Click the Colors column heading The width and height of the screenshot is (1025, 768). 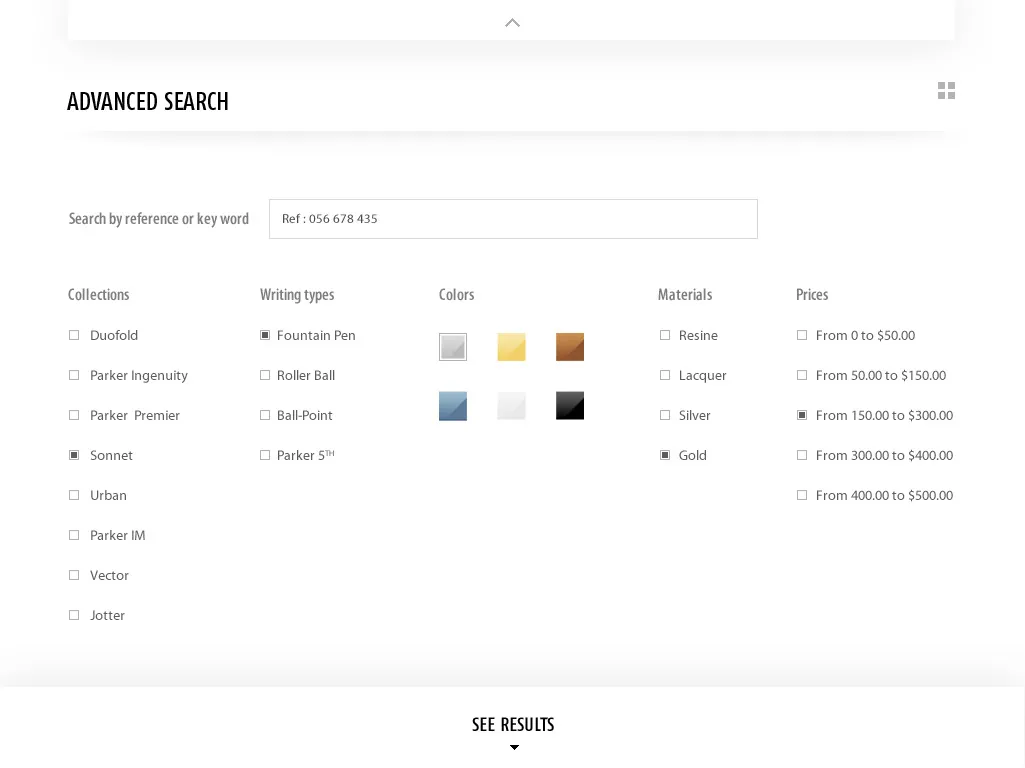tap(456, 295)
